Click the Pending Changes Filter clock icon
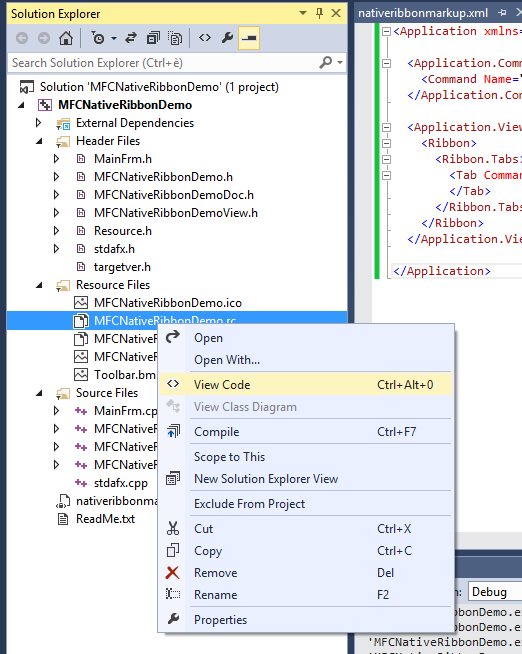The width and height of the screenshot is (522, 654). coord(98,38)
